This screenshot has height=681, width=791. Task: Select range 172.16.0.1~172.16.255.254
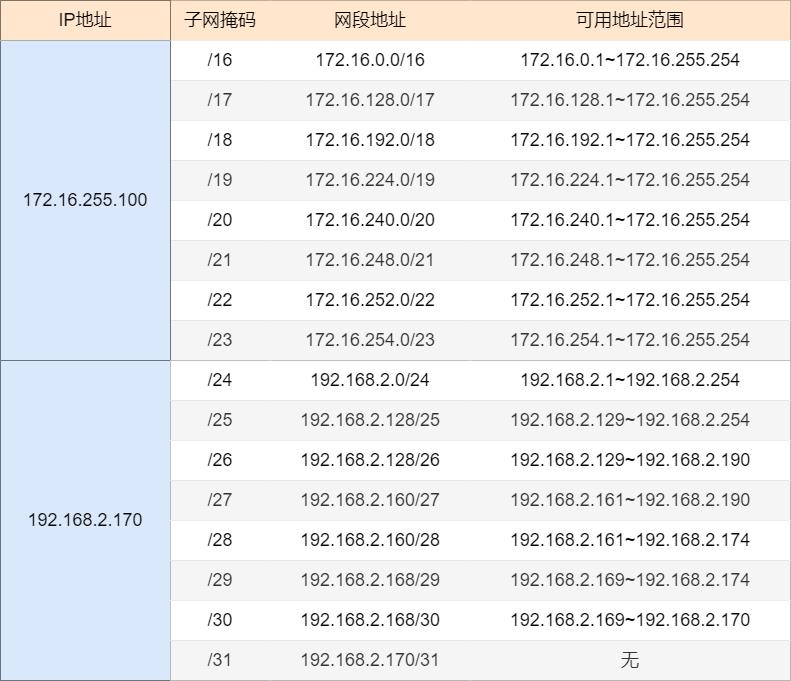pos(630,60)
